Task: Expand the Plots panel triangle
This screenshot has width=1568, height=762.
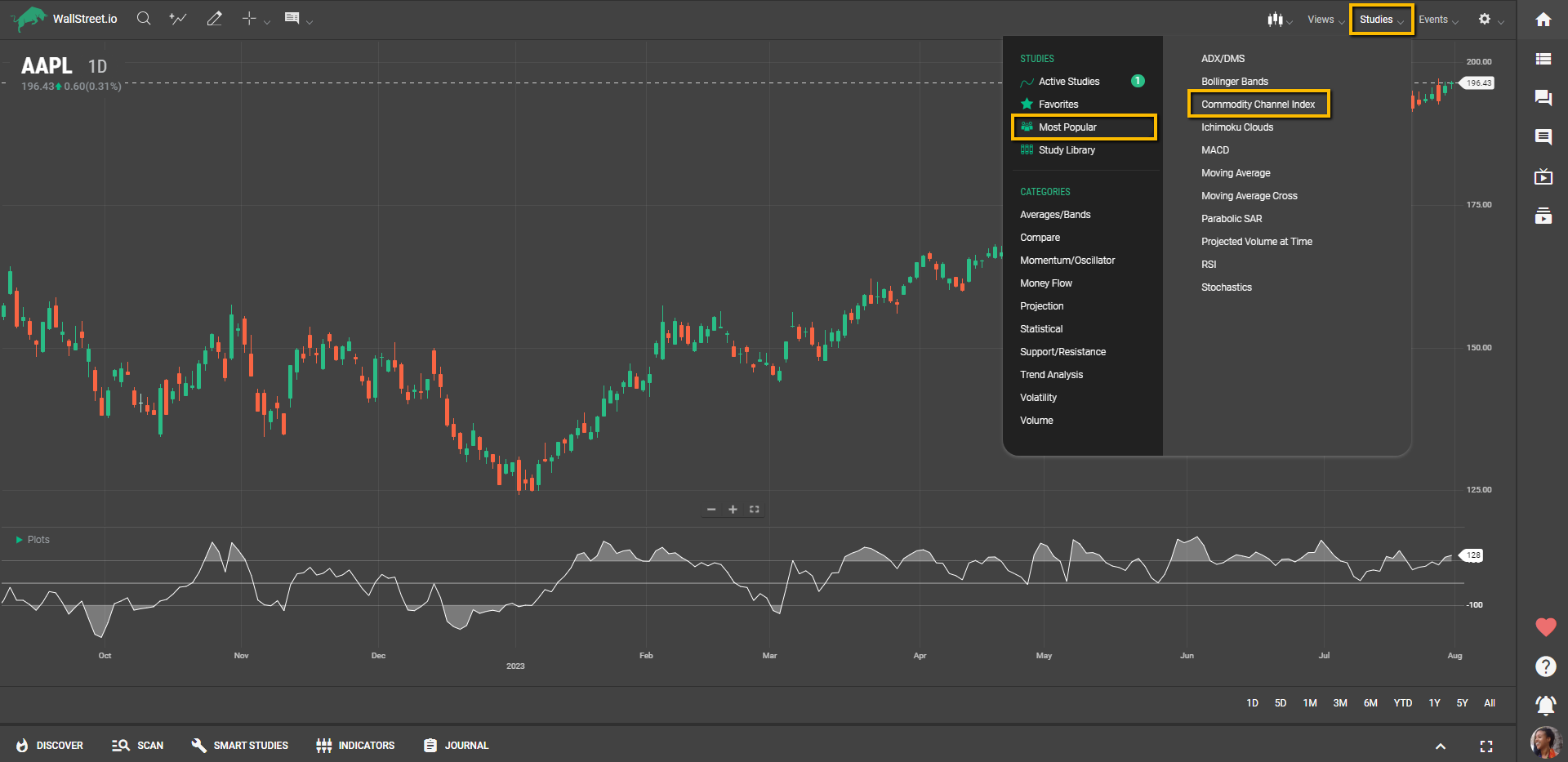Action: click(x=19, y=540)
